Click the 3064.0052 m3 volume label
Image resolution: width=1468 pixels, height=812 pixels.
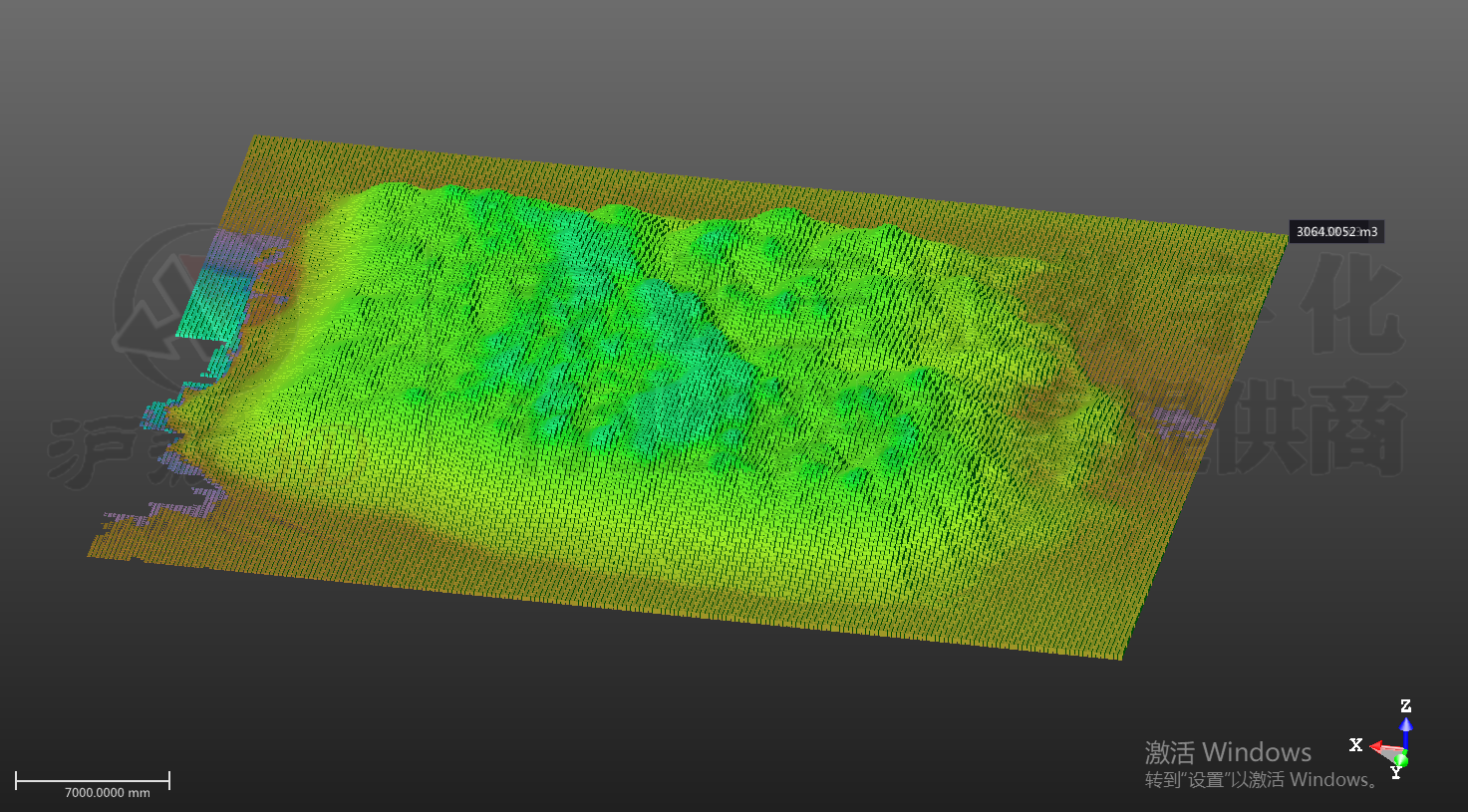coord(1336,232)
